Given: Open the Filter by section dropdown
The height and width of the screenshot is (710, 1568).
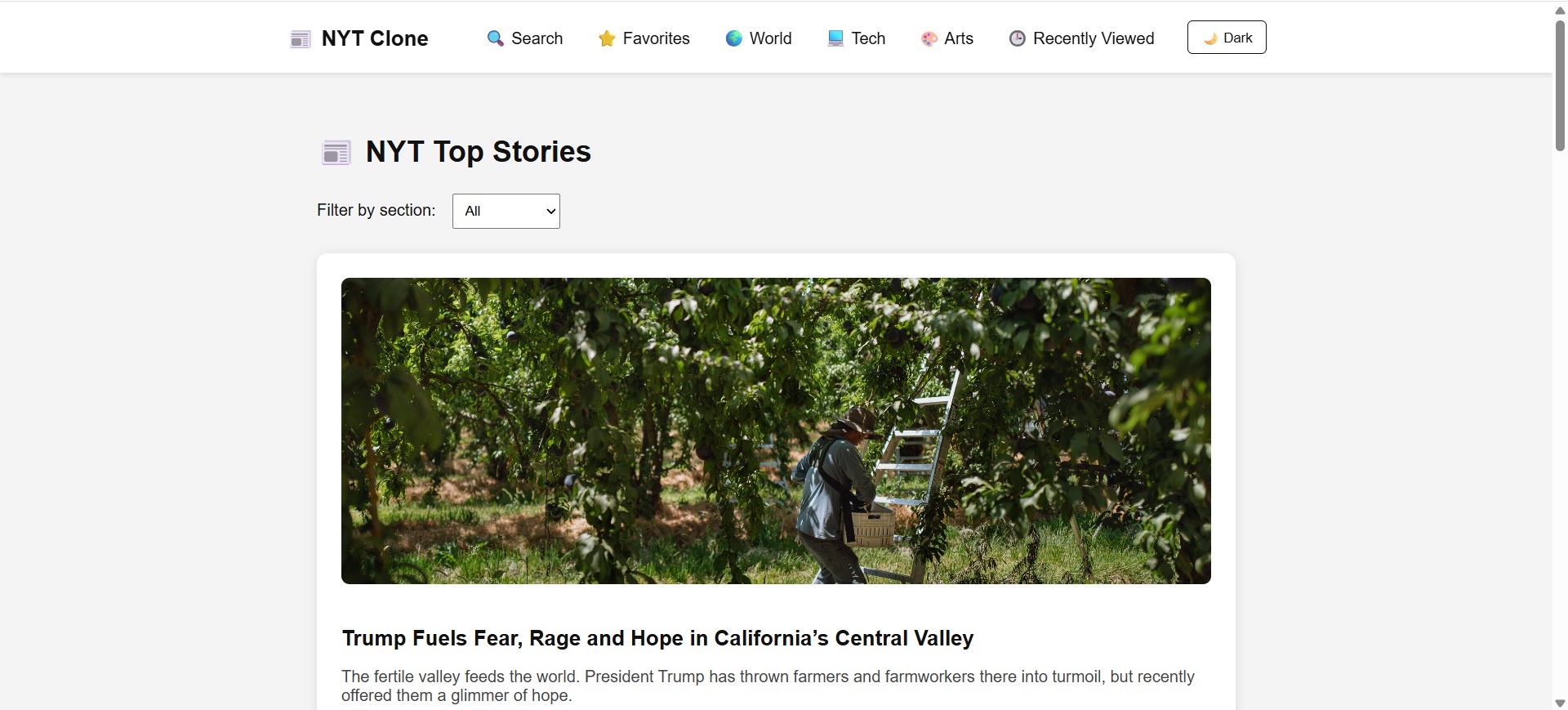Looking at the screenshot, I should (506, 211).
